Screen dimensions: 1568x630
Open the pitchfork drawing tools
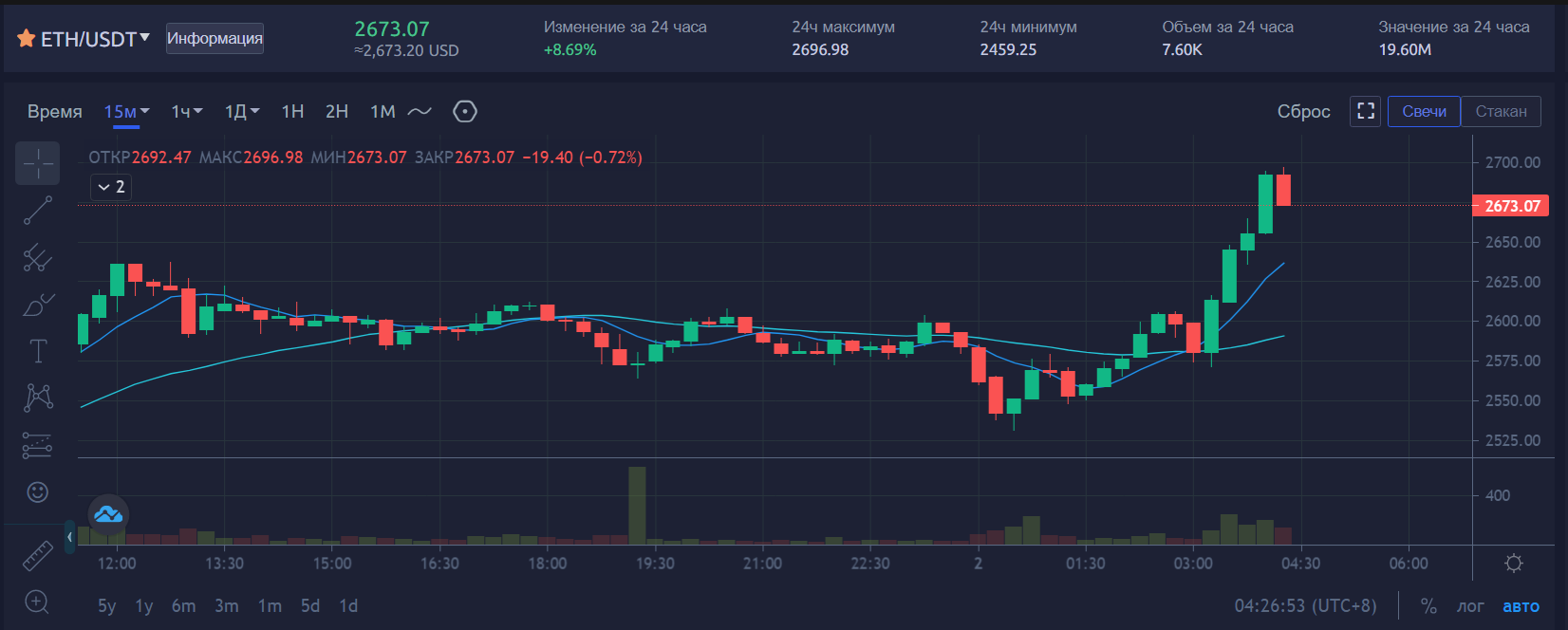[x=38, y=257]
